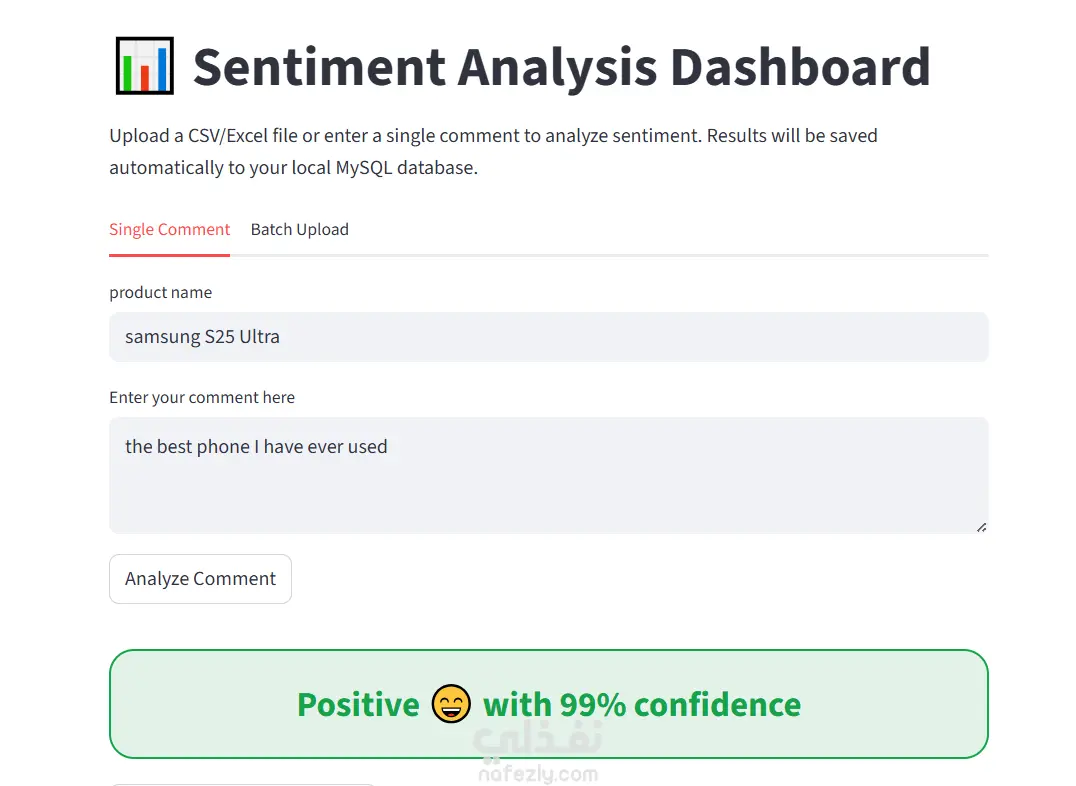Click the "Enter your comment here" label

(202, 398)
